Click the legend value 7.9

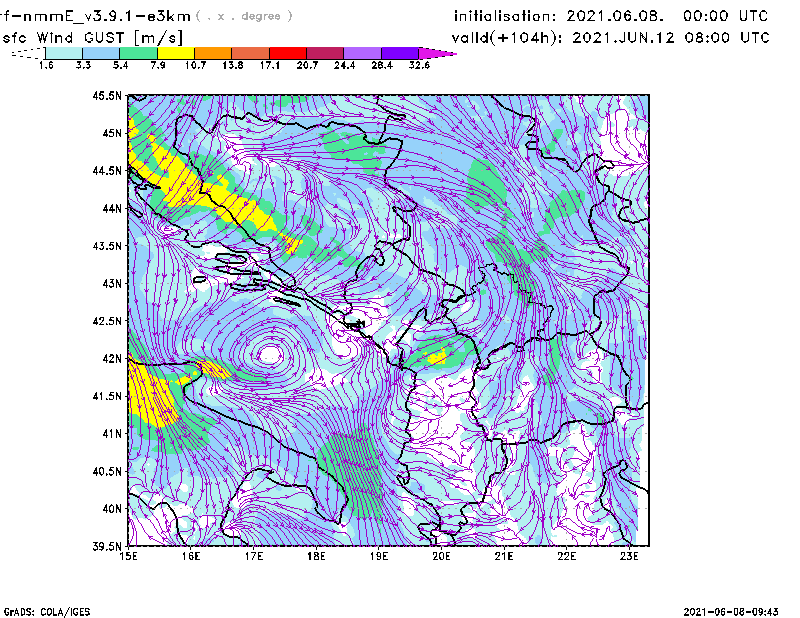tap(158, 65)
